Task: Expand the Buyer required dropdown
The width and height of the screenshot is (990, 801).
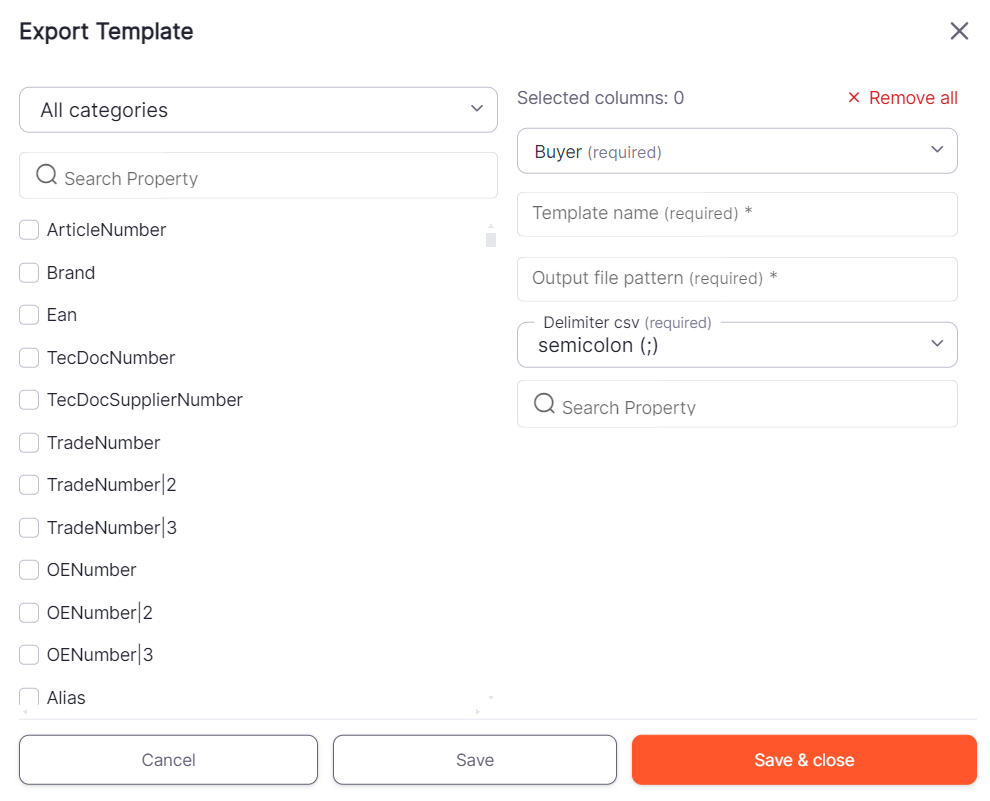Action: [737, 151]
